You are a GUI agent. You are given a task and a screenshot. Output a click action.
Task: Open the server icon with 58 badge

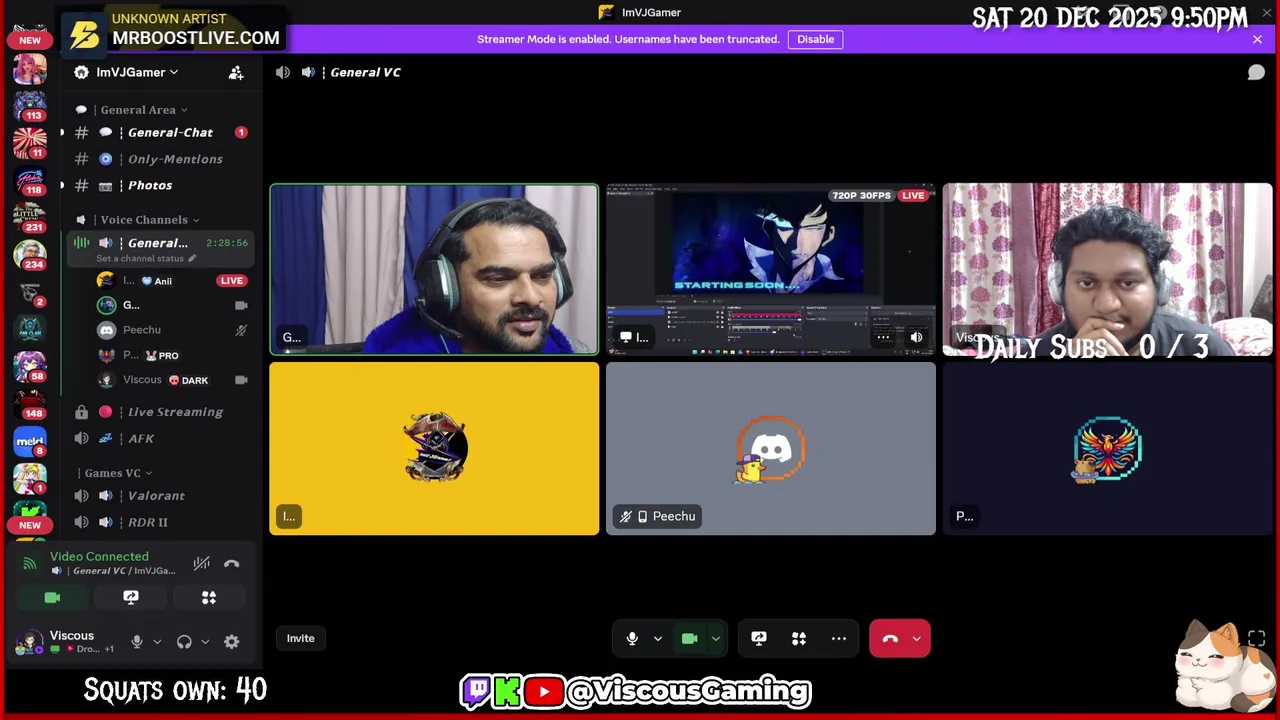[x=30, y=366]
